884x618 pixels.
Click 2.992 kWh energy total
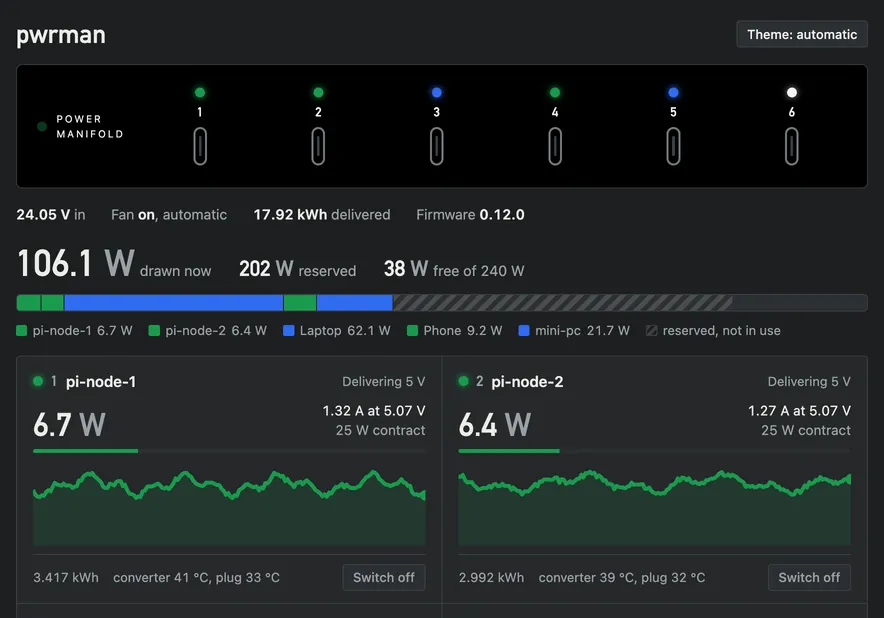click(492, 577)
